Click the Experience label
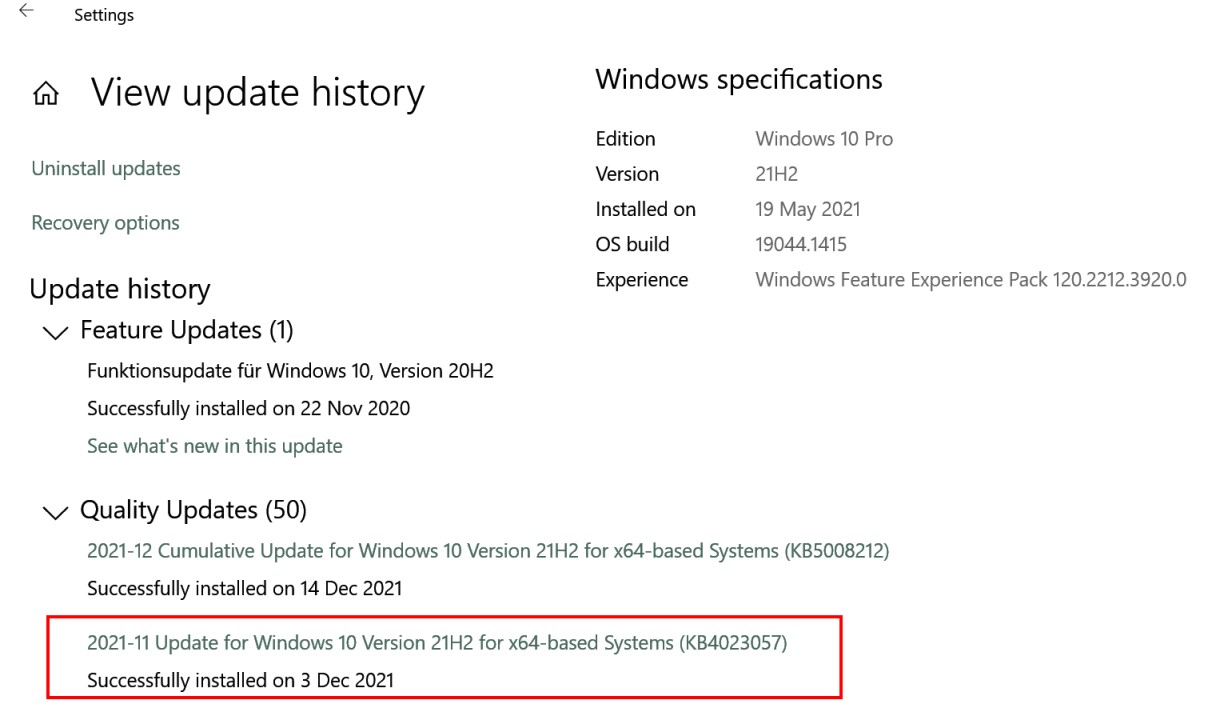The width and height of the screenshot is (1216, 716). 642,280
